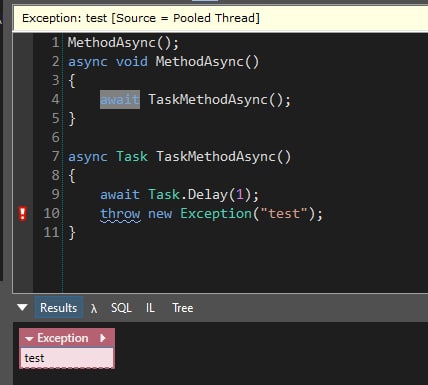Click 'MethodAsync();' on line 1
This screenshot has height=385, width=428.
click(123, 43)
